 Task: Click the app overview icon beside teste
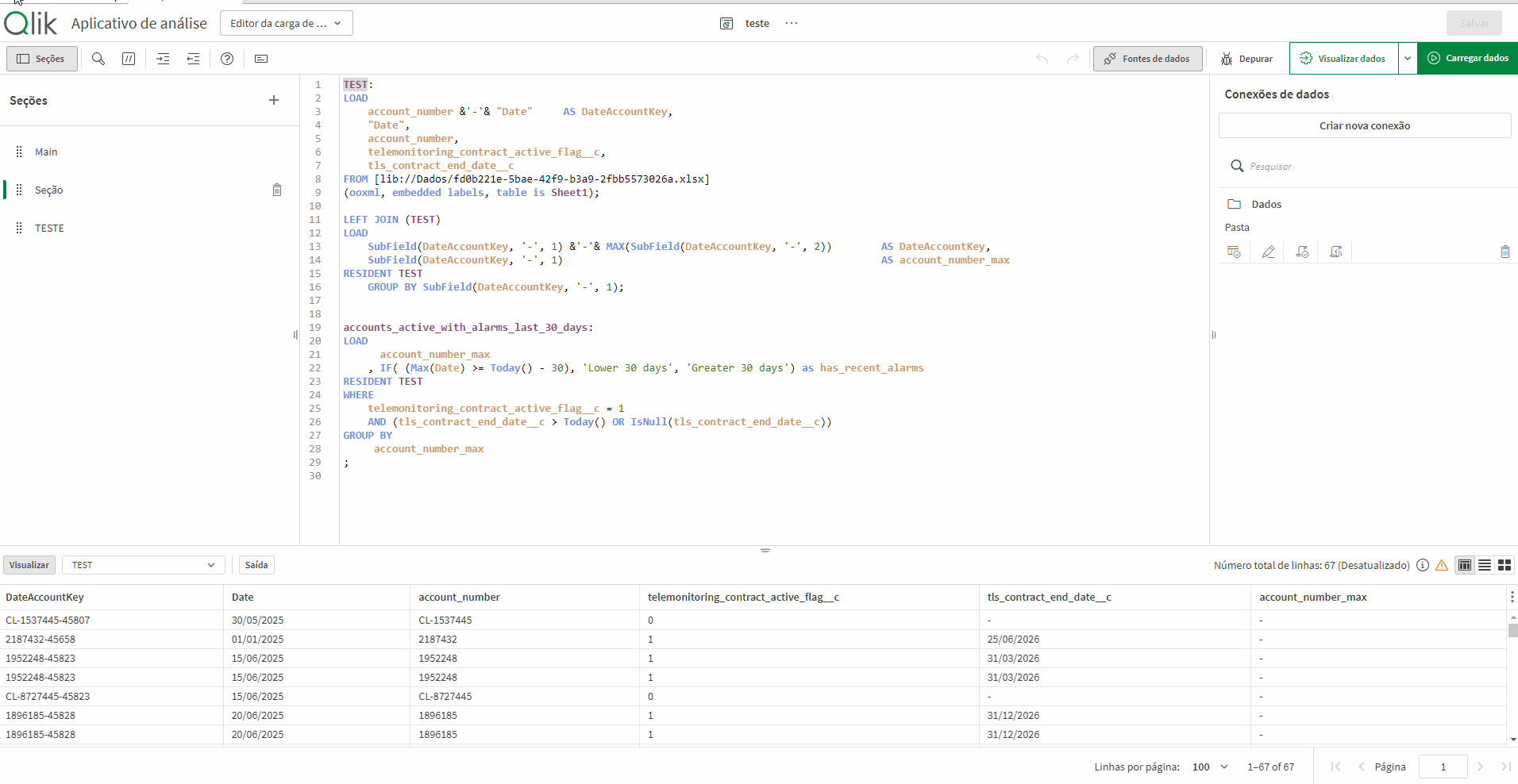[x=726, y=24]
